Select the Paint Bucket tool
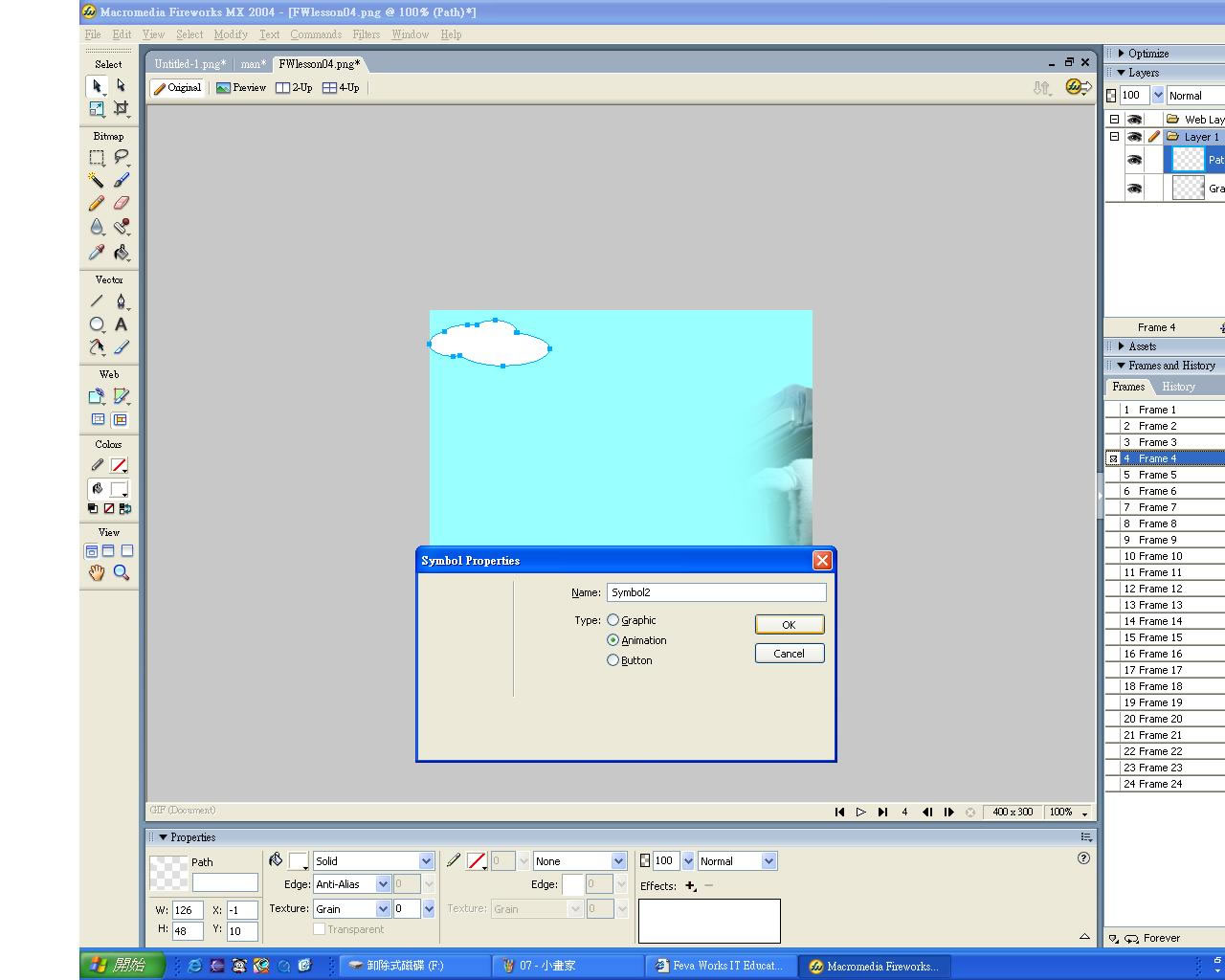This screenshot has height=980, width=1225. click(121, 253)
